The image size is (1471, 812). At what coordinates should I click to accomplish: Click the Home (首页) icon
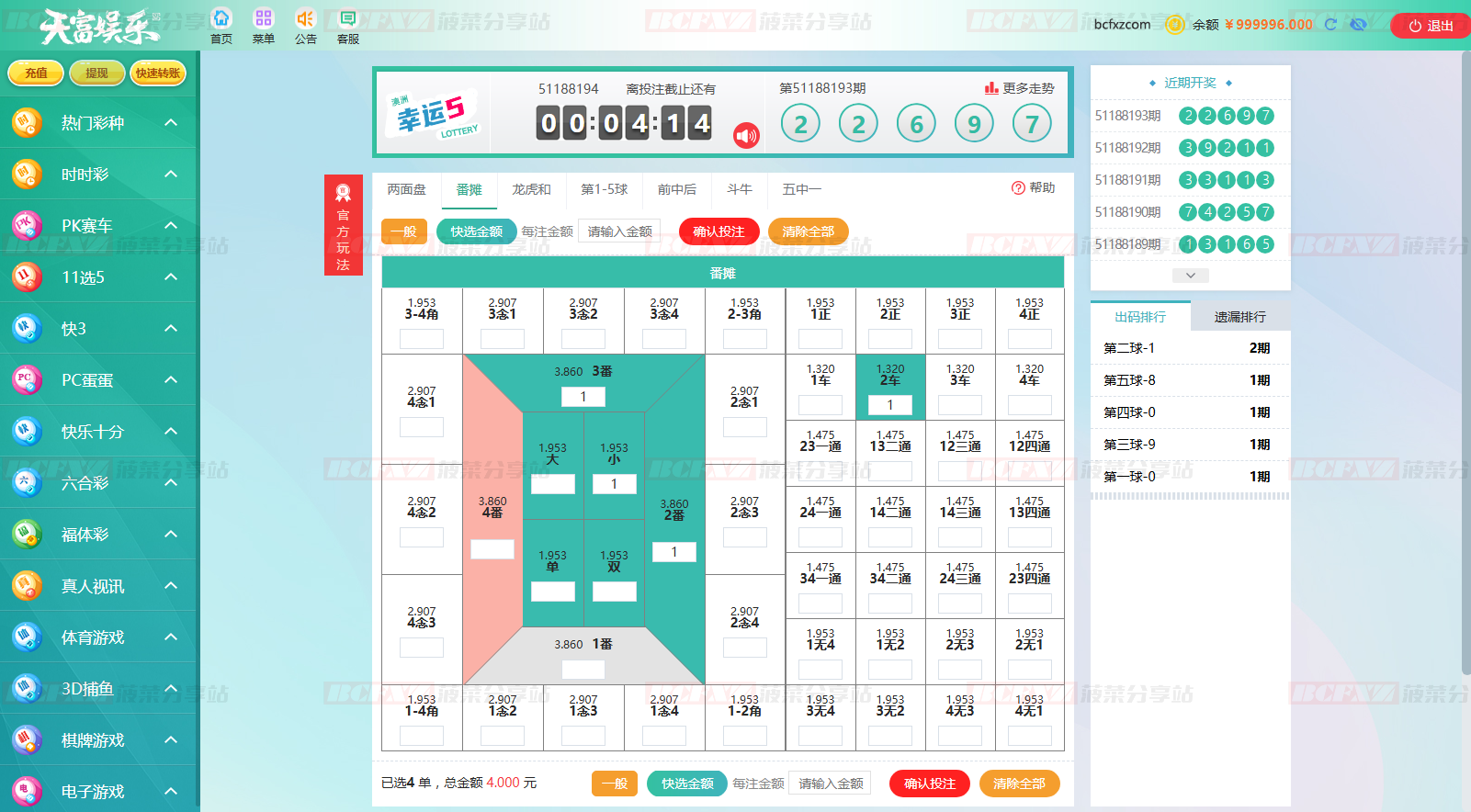[x=221, y=19]
